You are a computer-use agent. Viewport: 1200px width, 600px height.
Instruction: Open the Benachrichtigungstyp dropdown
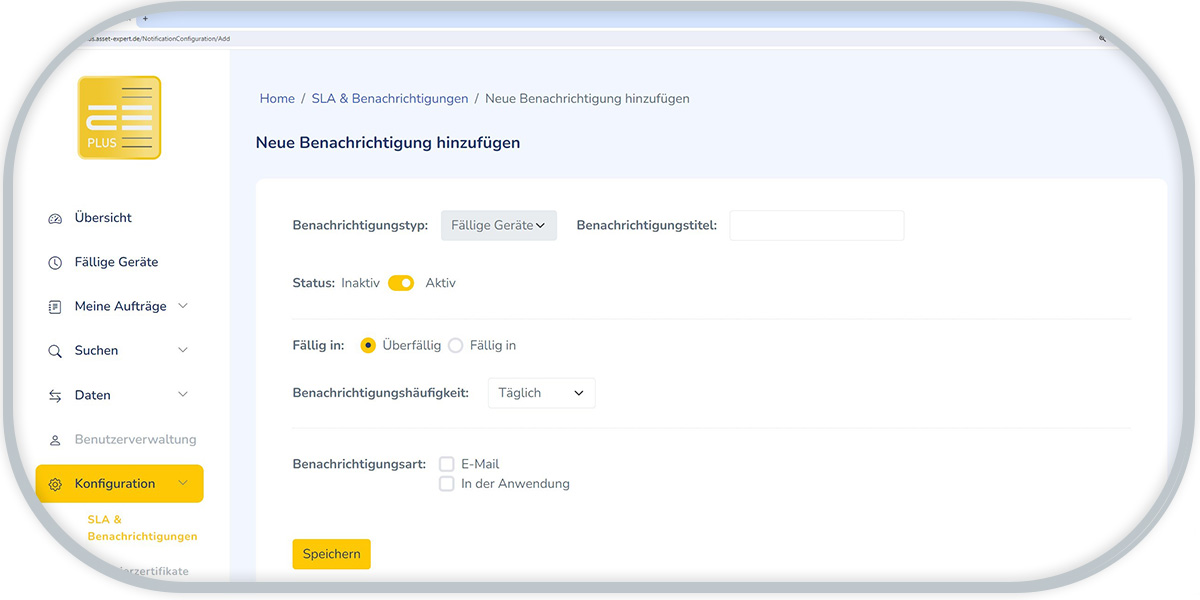(x=498, y=225)
